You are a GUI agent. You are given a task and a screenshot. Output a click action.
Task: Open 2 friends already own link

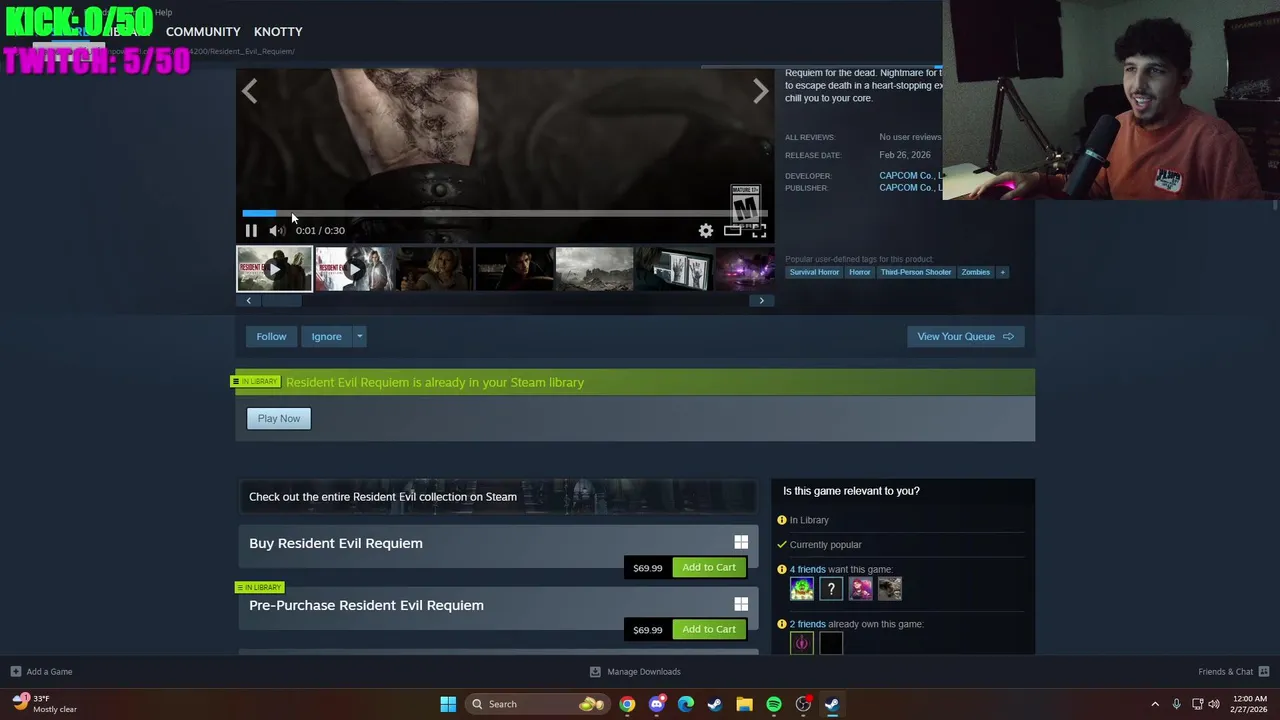808,624
